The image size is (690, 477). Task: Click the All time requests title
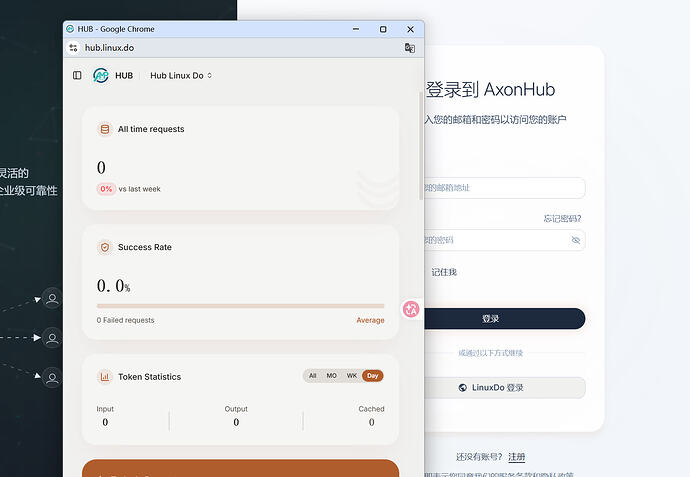[x=151, y=129]
